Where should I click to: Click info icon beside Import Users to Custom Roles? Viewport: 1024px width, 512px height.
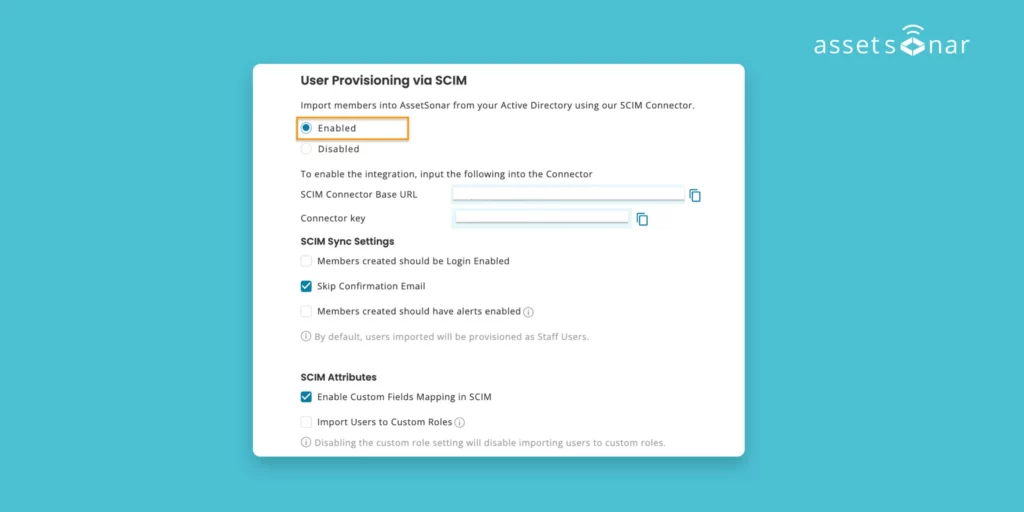(x=460, y=423)
